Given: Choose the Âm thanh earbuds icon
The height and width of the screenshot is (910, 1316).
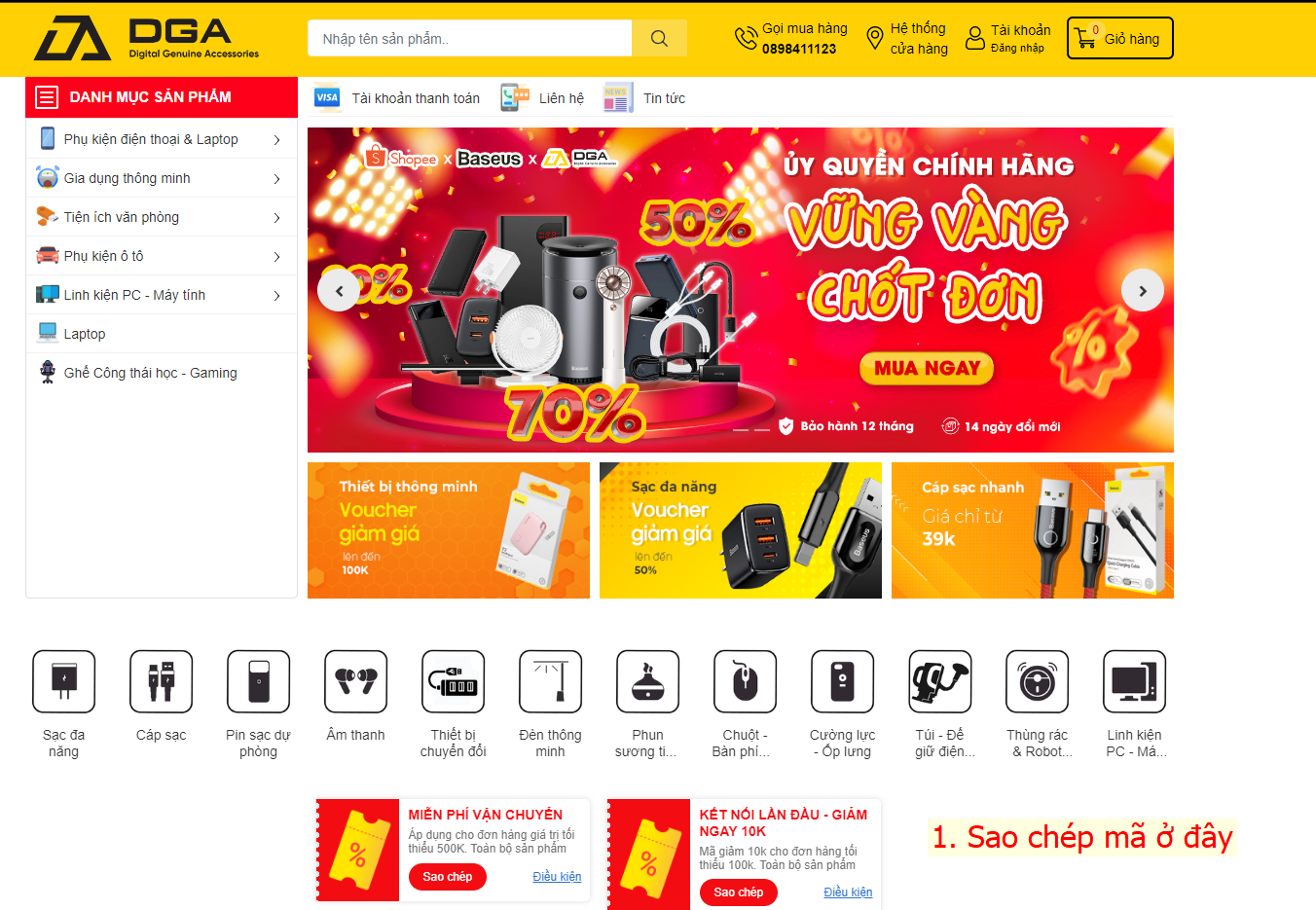Looking at the screenshot, I should 355,681.
